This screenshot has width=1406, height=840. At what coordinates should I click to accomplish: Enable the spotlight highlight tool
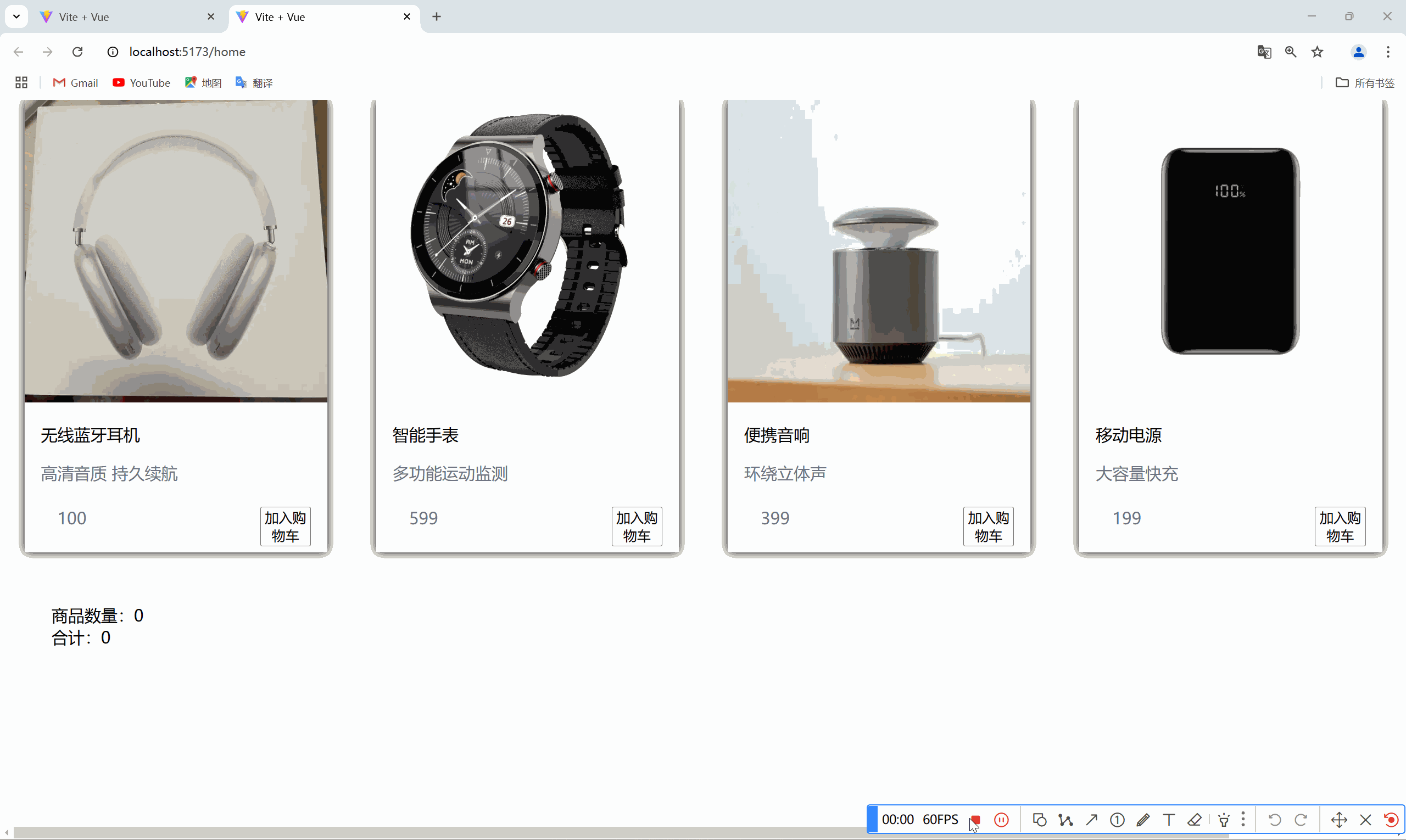click(1223, 820)
